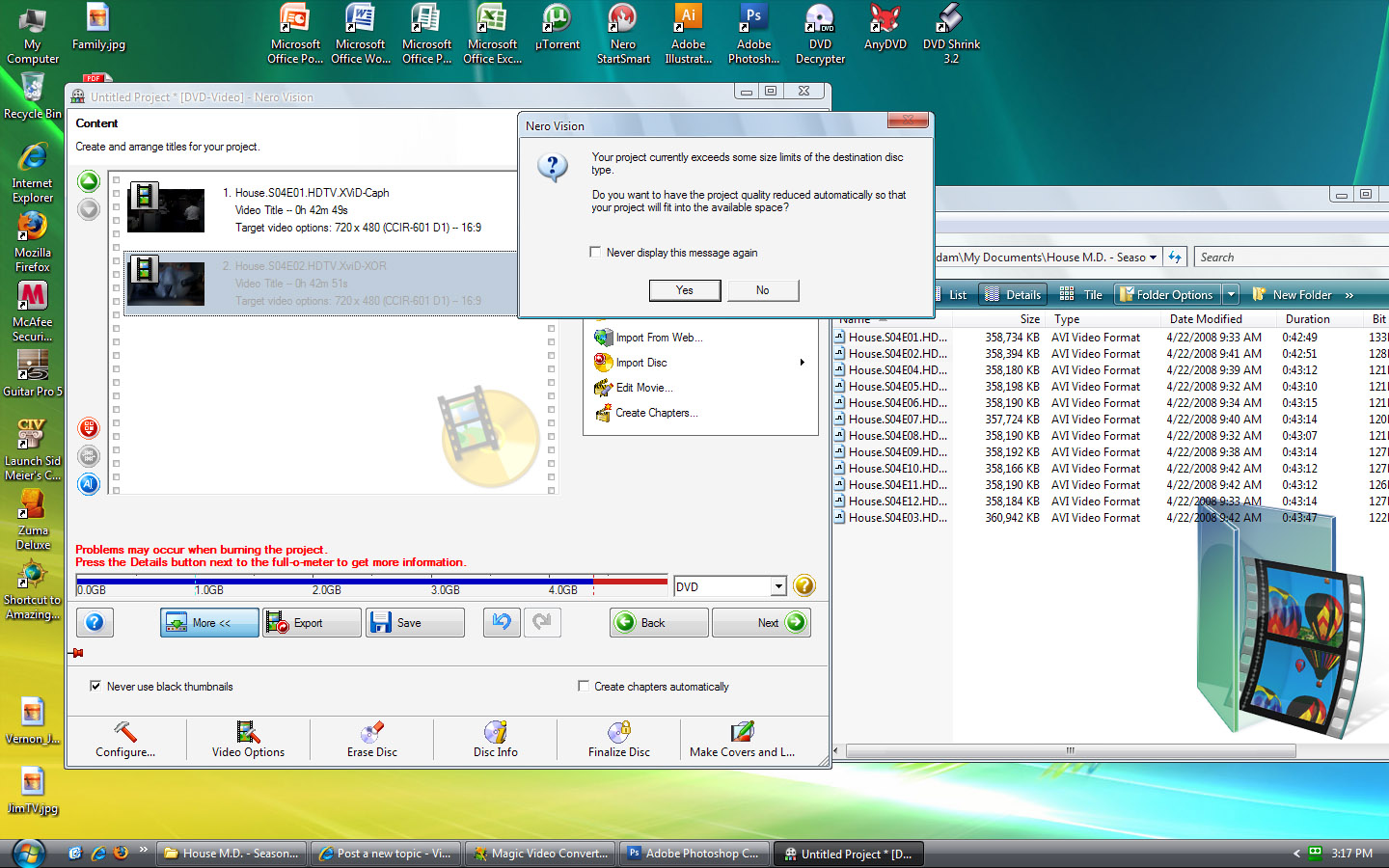Undo the last action in Nero Vision
The image size is (1389, 868).
click(502, 622)
